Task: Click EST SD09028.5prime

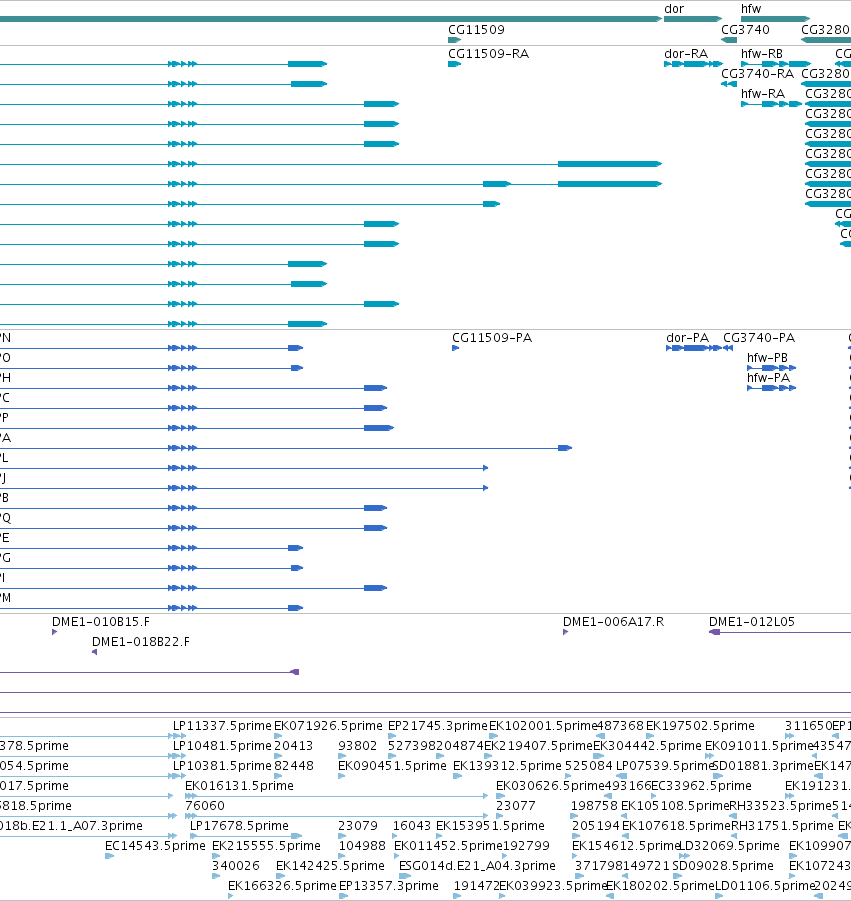Action: click(723, 866)
